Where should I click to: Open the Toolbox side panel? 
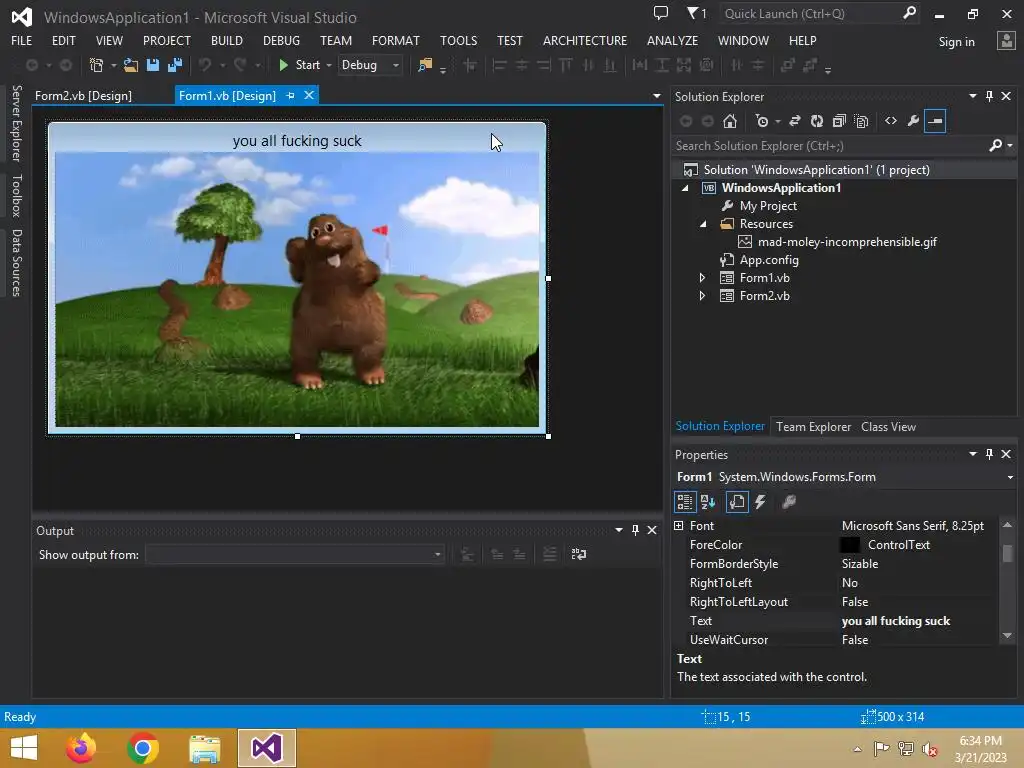point(16,195)
